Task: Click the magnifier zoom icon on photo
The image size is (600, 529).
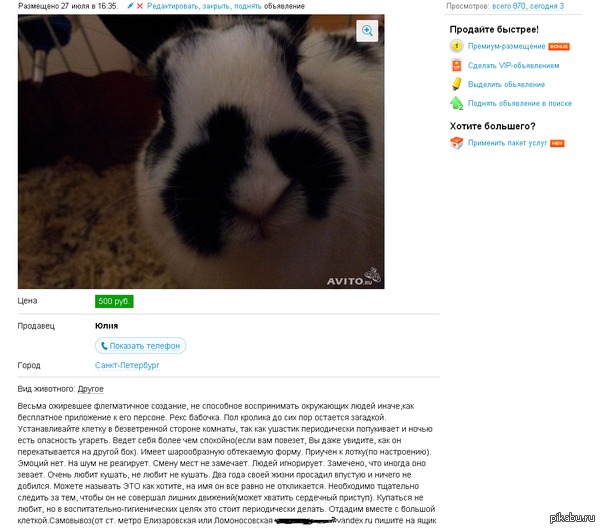Action: coord(367,31)
